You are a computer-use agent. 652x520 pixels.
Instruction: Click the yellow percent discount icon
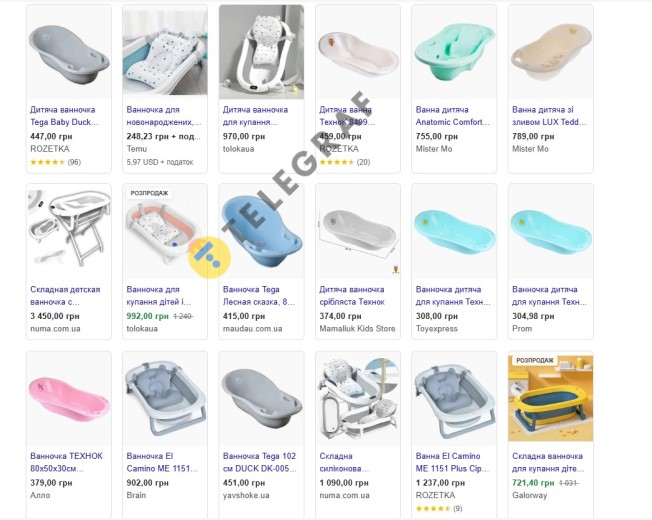point(209,257)
